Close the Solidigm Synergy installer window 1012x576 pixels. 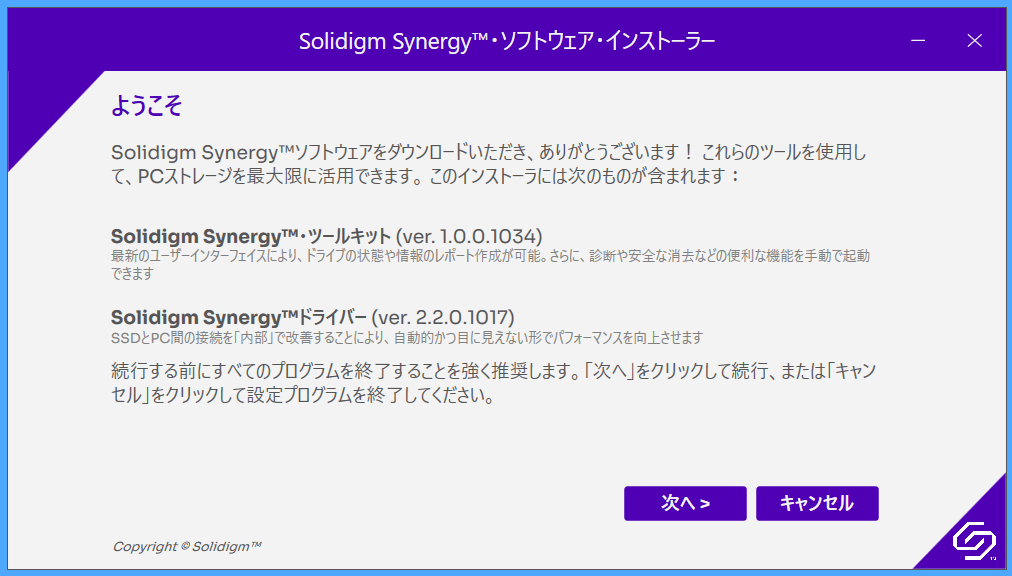coord(975,41)
